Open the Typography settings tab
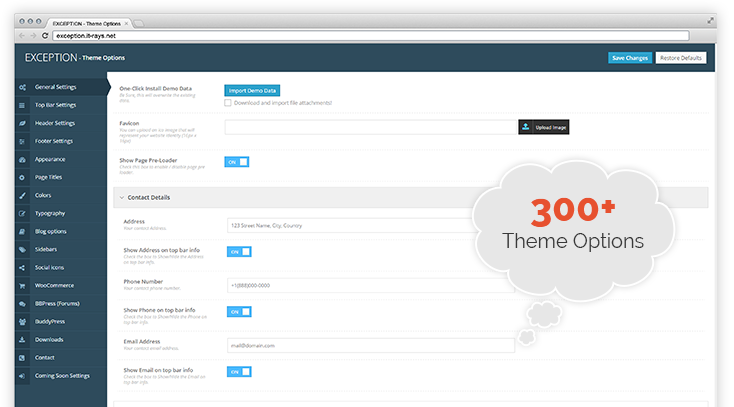This screenshot has height=407, width=734. [x=51, y=213]
